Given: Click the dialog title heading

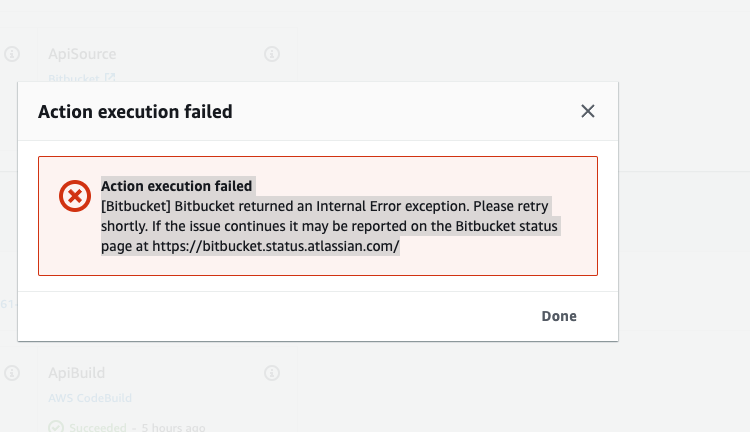Looking at the screenshot, I should coord(135,112).
